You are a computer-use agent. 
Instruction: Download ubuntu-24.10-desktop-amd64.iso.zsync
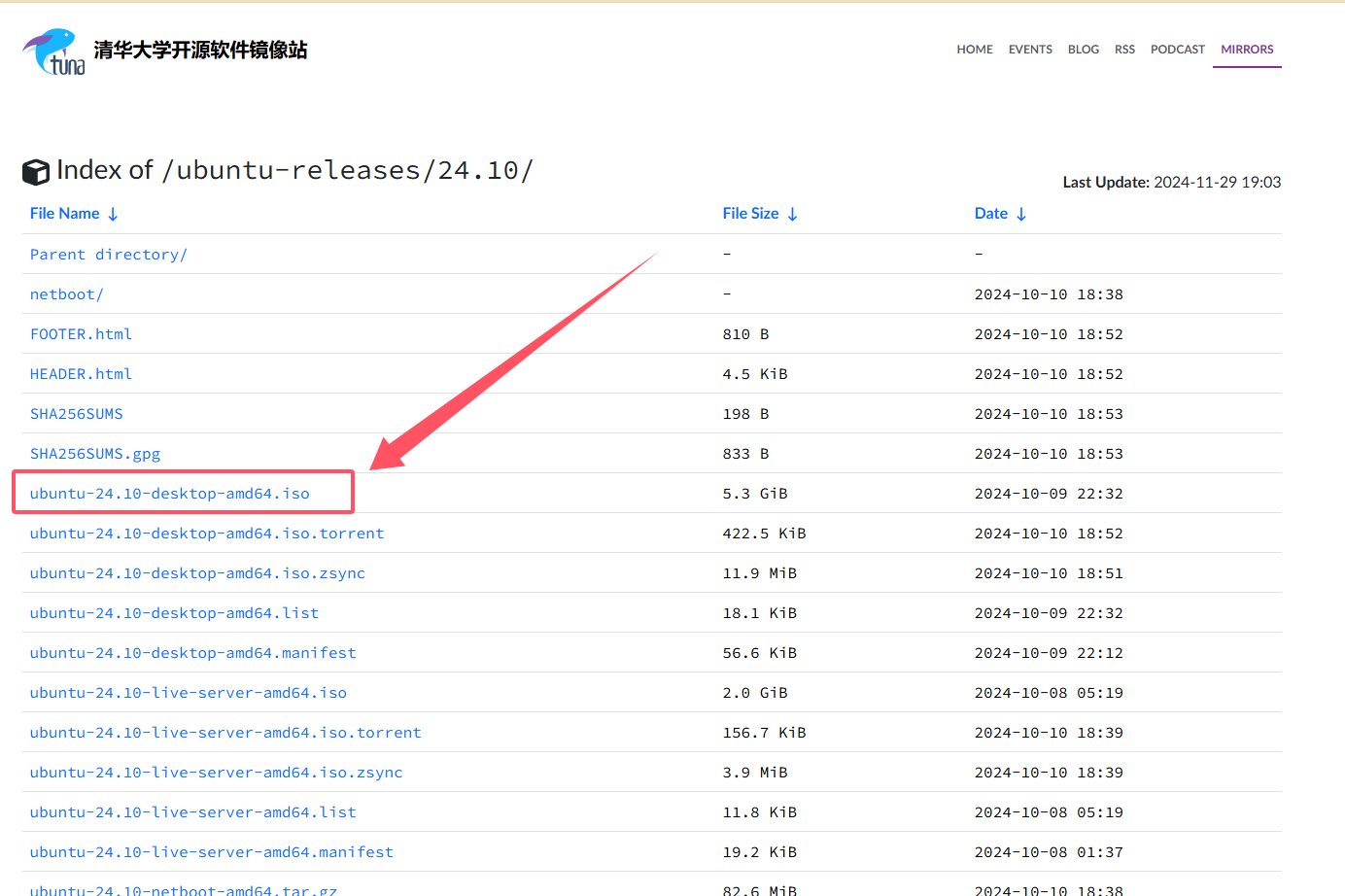point(197,573)
